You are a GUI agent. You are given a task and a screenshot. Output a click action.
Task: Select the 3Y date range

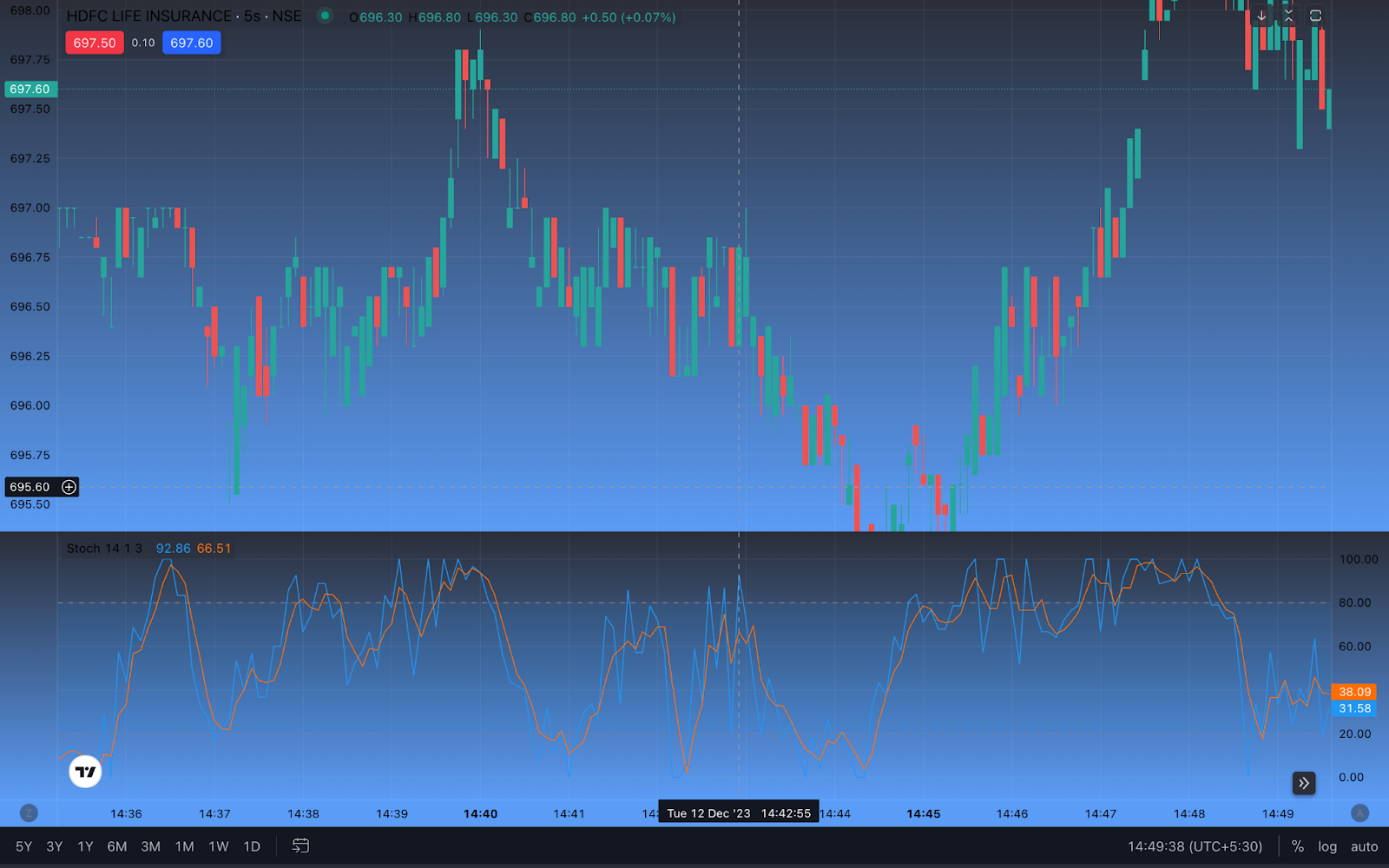(55, 846)
